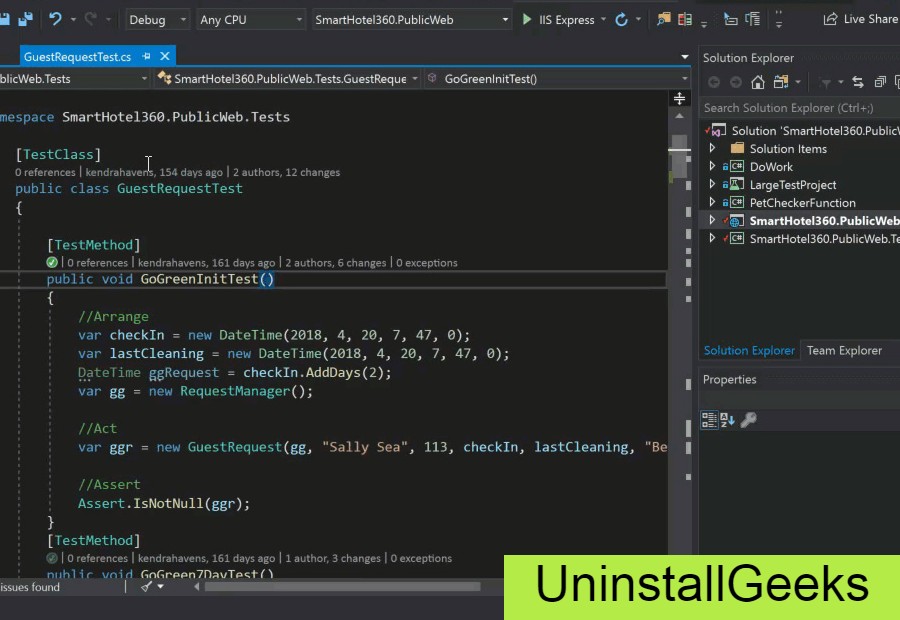Screen dimensions: 900x620
Task: Click the browser refresh icon in the toolbar
Action: (x=621, y=20)
